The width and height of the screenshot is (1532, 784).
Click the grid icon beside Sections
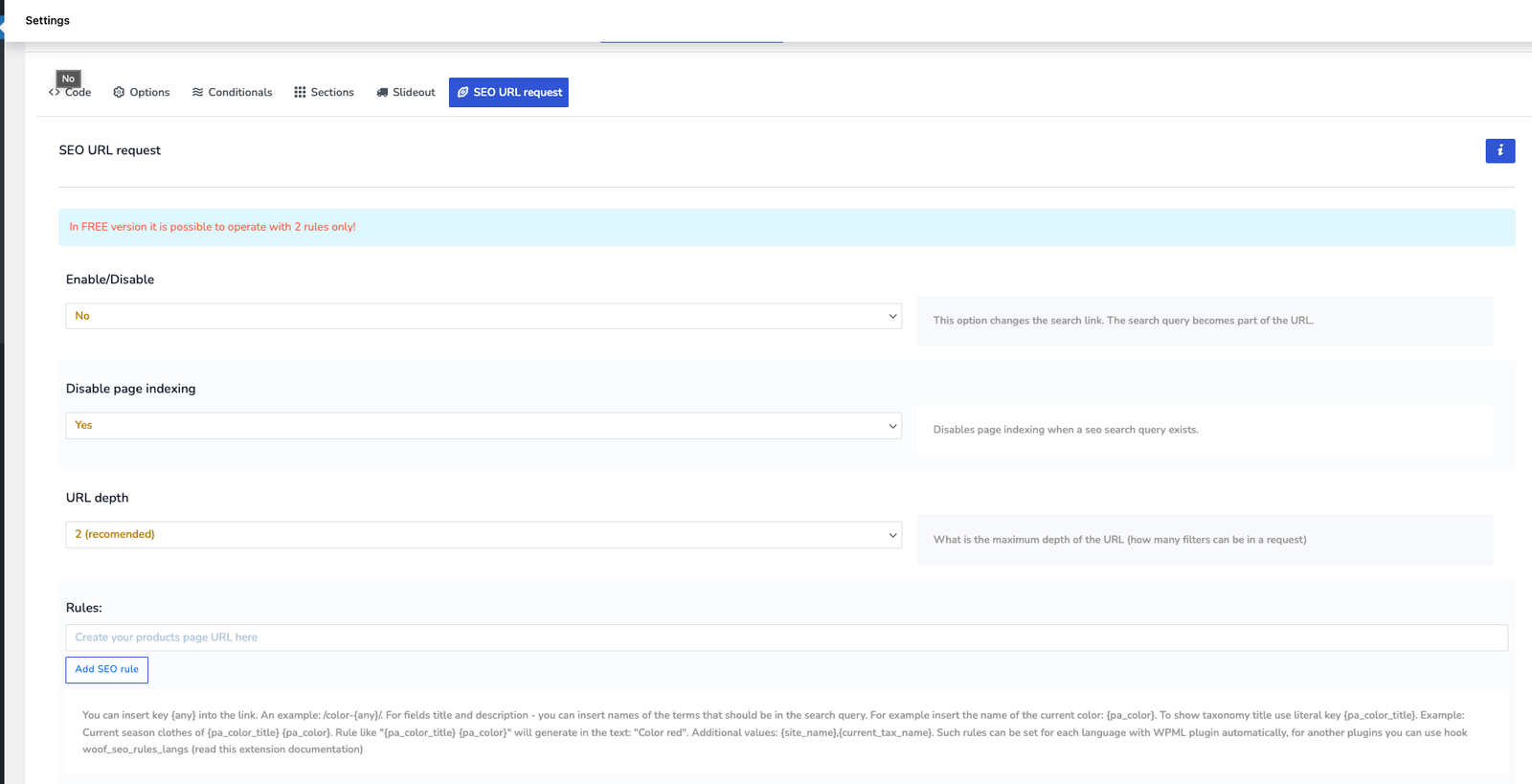click(300, 93)
